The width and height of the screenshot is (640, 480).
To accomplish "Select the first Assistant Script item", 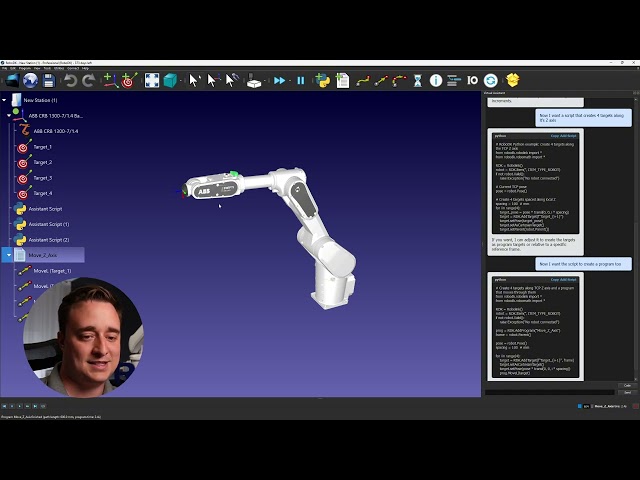I will [x=45, y=209].
